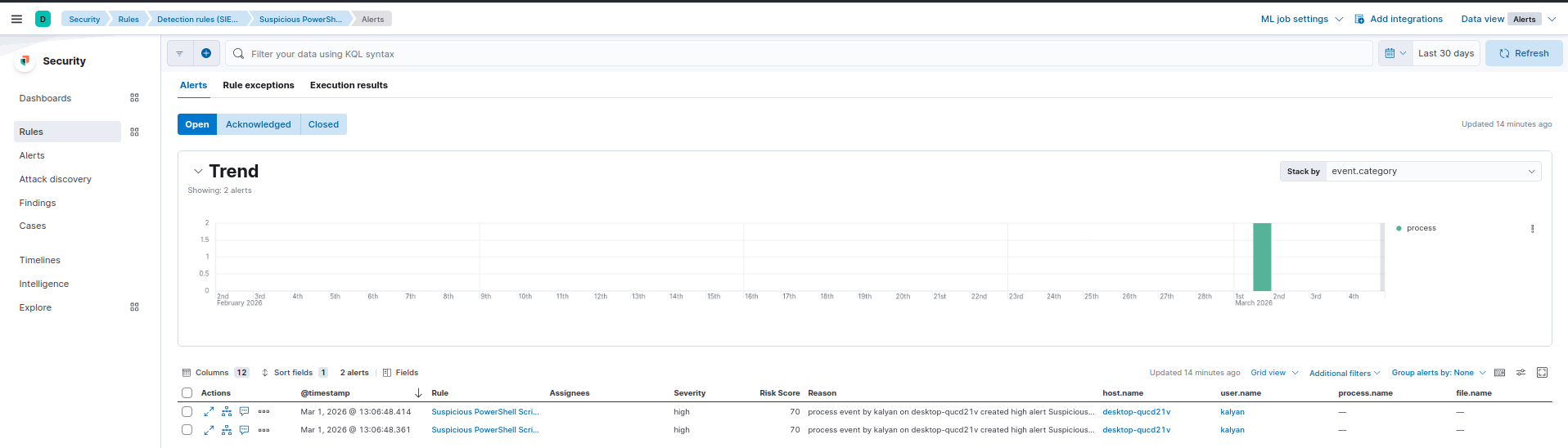Click the green D space avatar
The height and width of the screenshot is (448, 1568).
pos(43,19)
